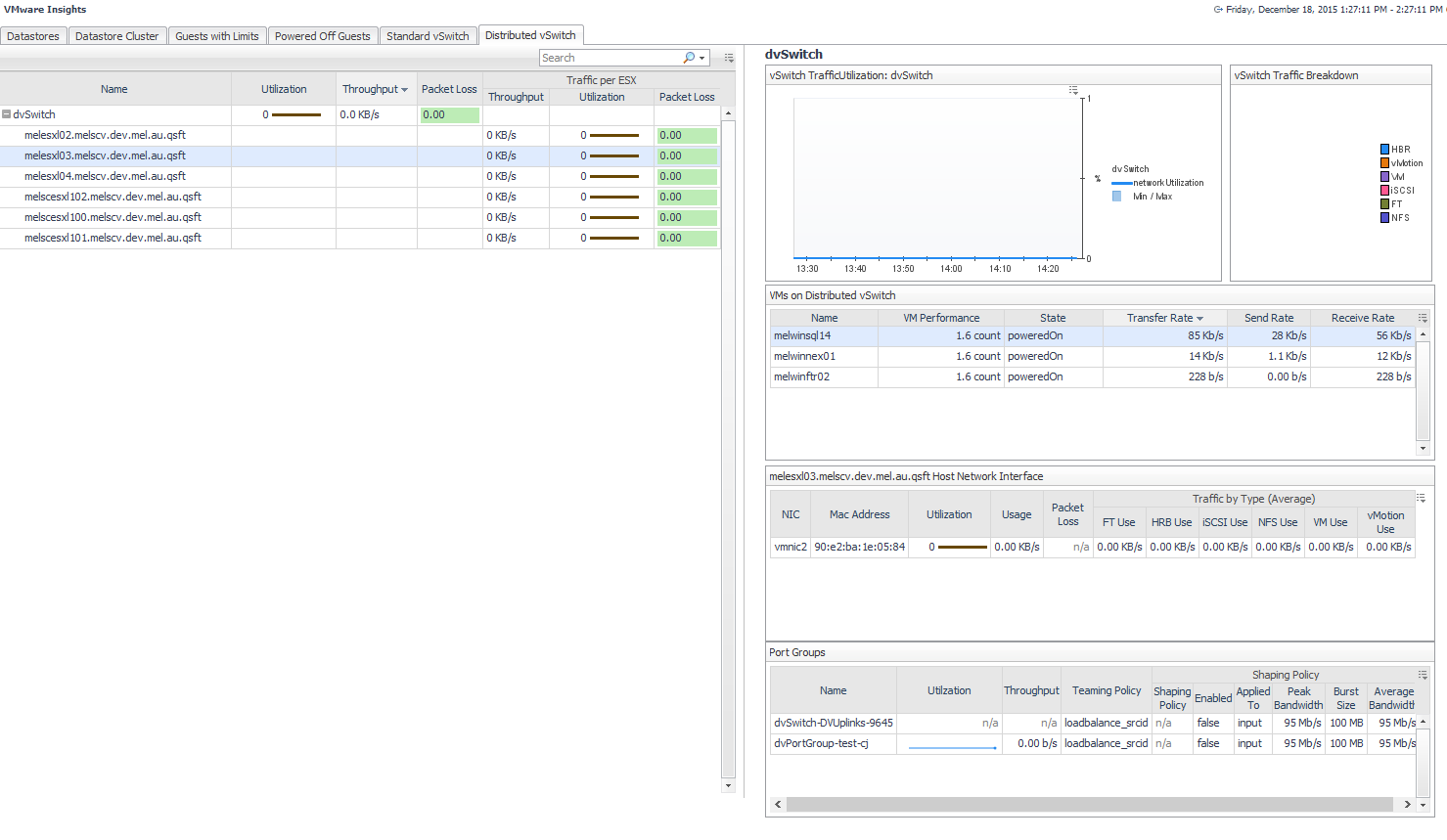Image resolution: width=1447 pixels, height=840 pixels.
Task: Click the Name column header in vSwitch table
Action: (x=114, y=89)
